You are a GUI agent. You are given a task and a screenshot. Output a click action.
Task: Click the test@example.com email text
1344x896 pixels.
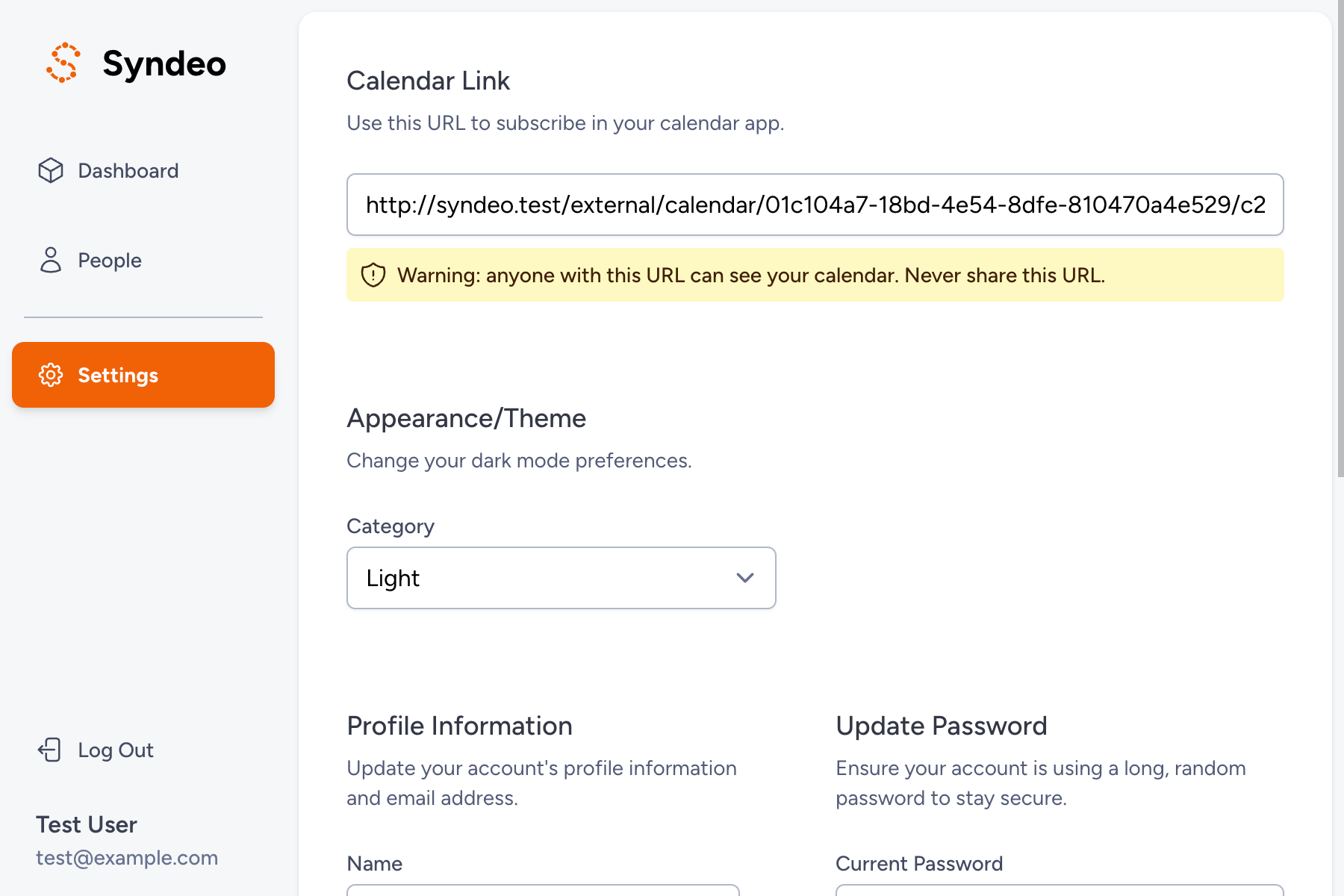pos(127,858)
